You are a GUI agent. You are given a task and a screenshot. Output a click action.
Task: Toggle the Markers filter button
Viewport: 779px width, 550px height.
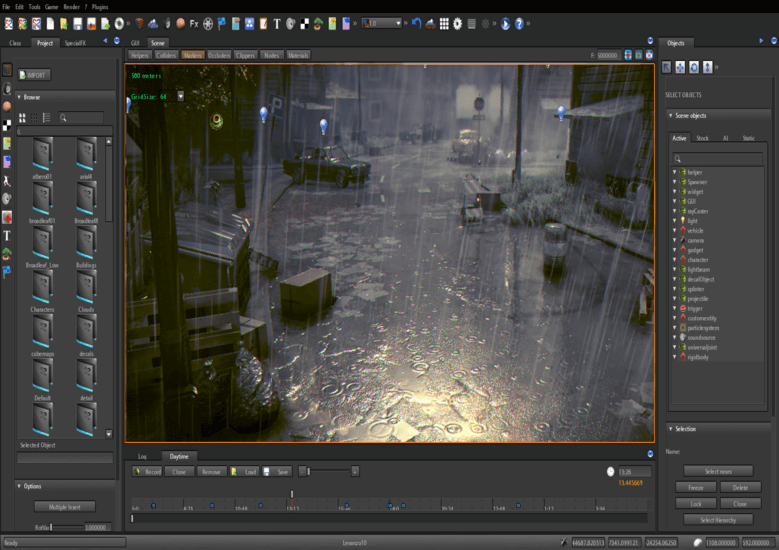[x=193, y=55]
